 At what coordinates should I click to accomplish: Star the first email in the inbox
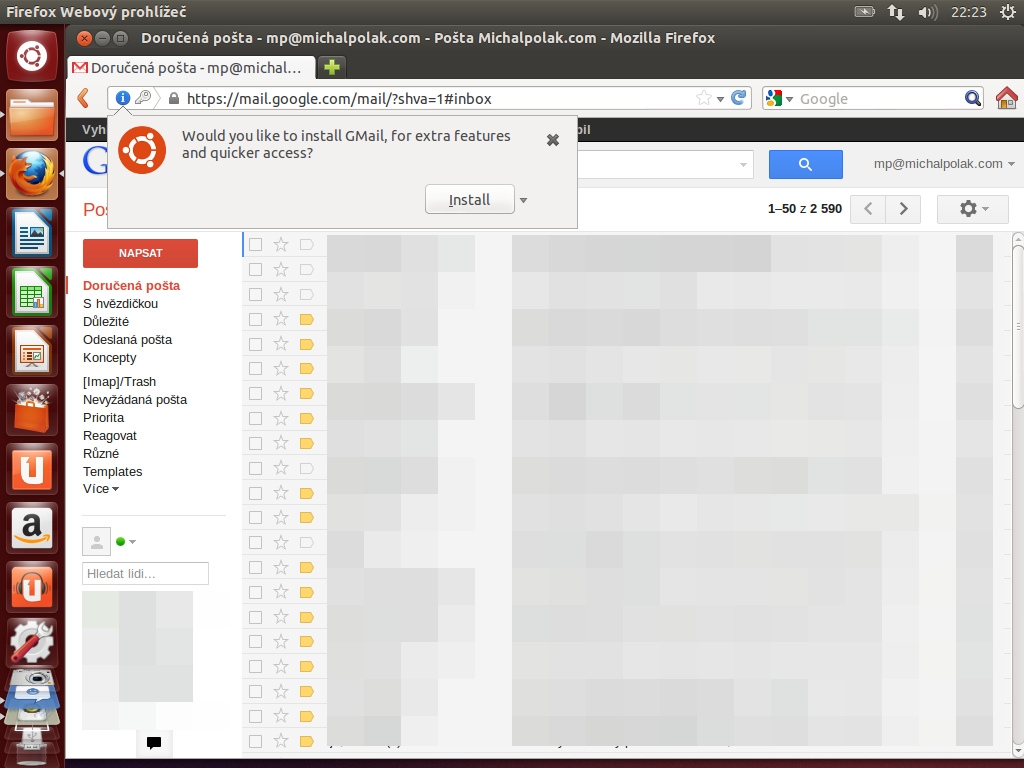[x=281, y=244]
